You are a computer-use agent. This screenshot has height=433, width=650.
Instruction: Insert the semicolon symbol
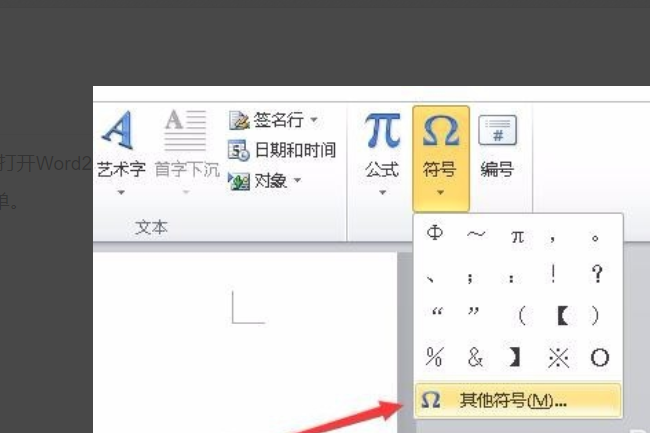[x=470, y=277]
